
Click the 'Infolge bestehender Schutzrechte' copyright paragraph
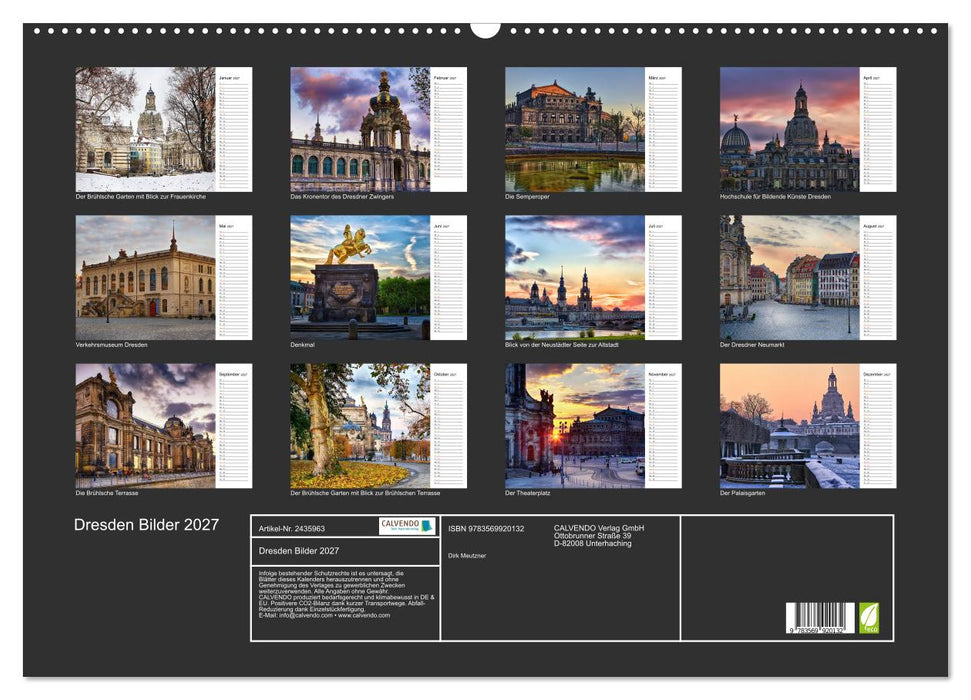coord(346,594)
